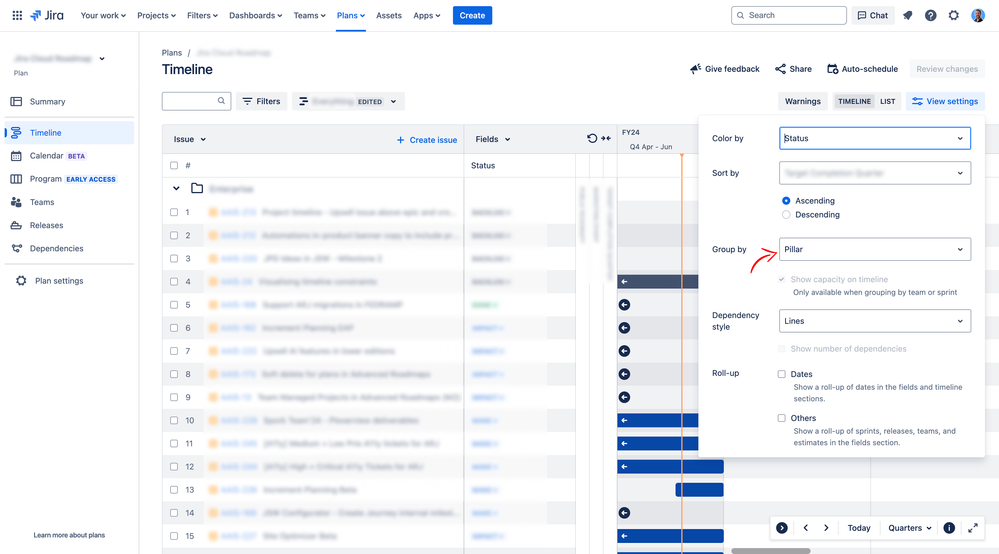
Task: Click the row 13 blue timeline bar
Action: (699, 490)
